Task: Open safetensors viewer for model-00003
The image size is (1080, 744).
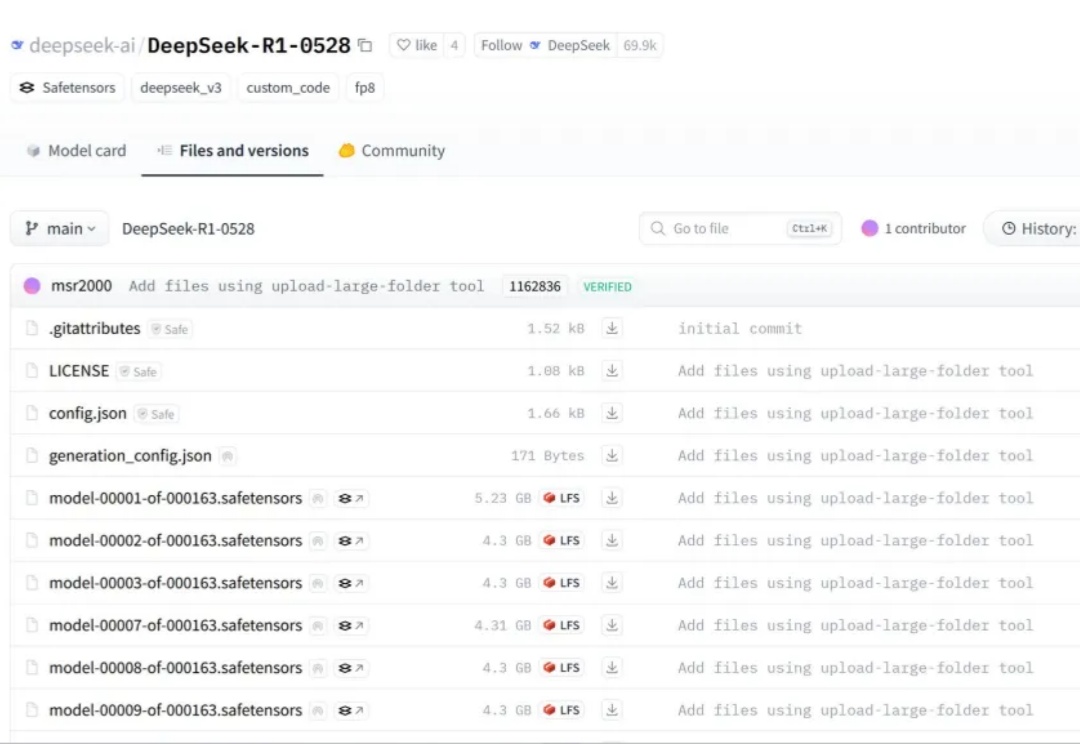Action: point(351,583)
